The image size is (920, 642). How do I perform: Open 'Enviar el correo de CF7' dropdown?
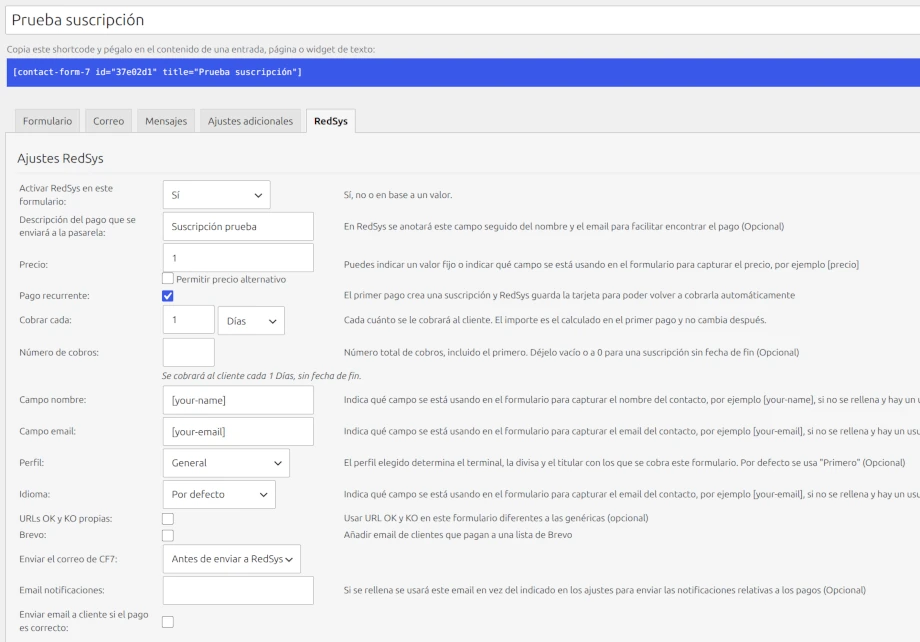pos(232,559)
